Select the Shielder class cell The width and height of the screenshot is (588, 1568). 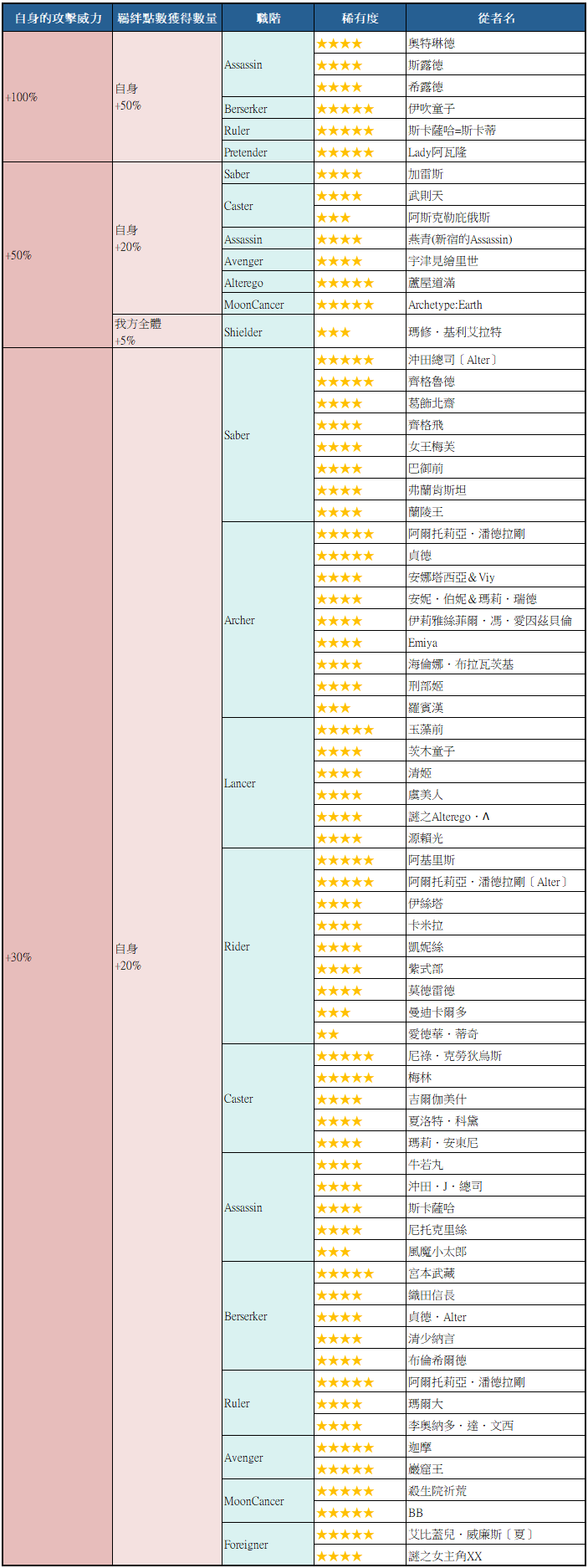[243, 332]
